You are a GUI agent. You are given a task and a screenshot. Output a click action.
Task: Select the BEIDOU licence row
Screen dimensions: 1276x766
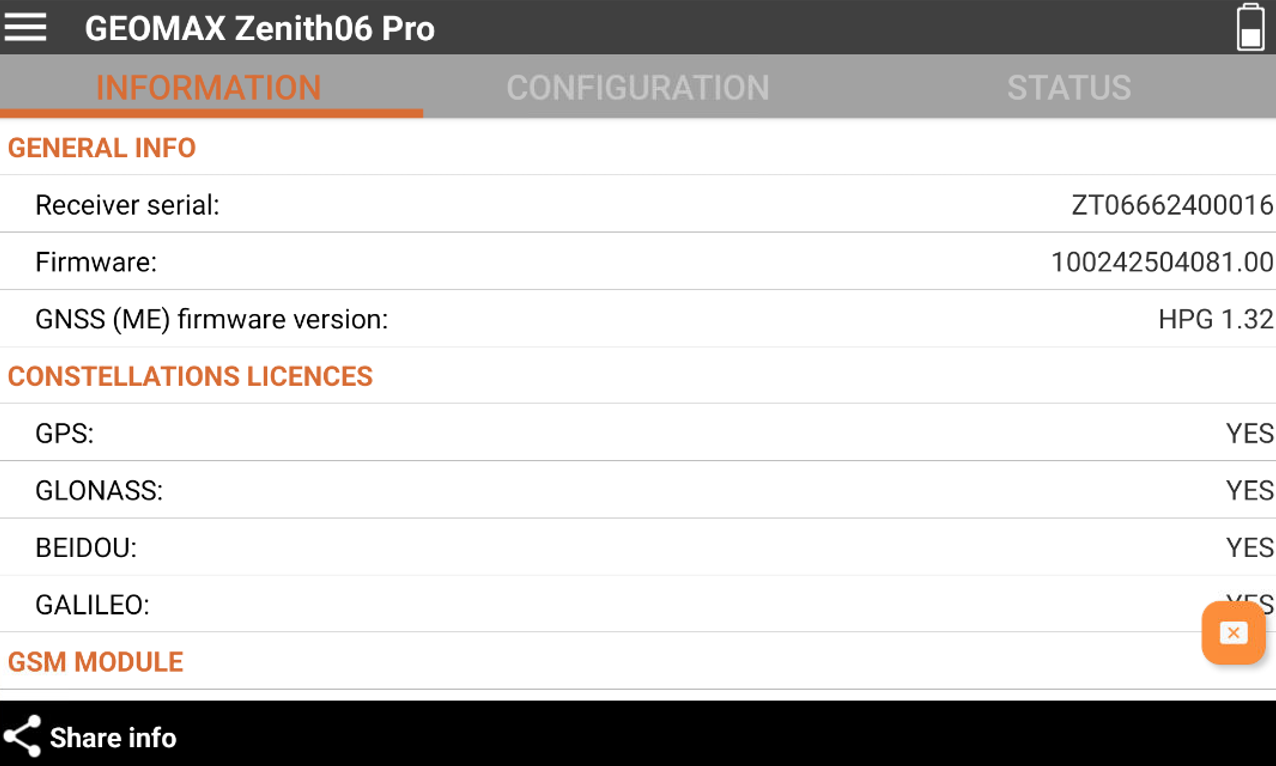tap(637, 547)
